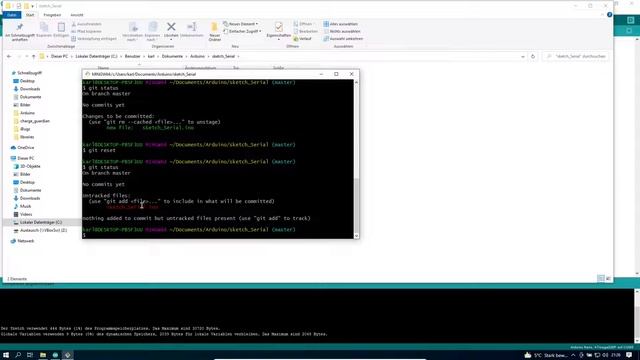Open 'Neues Element' dropdown in the ribbon
Viewport: 640px width, 360px height.
click(240, 24)
